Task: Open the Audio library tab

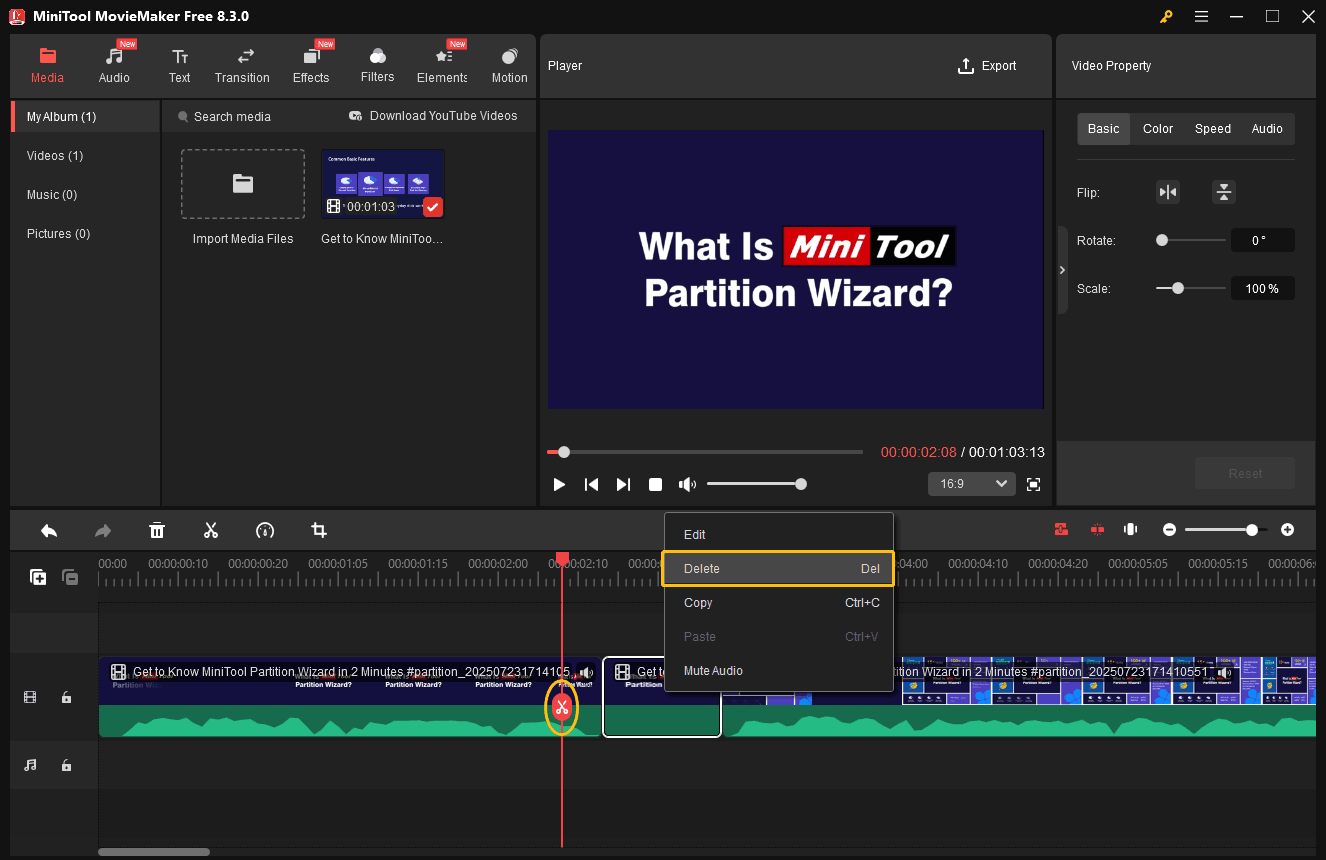Action: [x=114, y=65]
